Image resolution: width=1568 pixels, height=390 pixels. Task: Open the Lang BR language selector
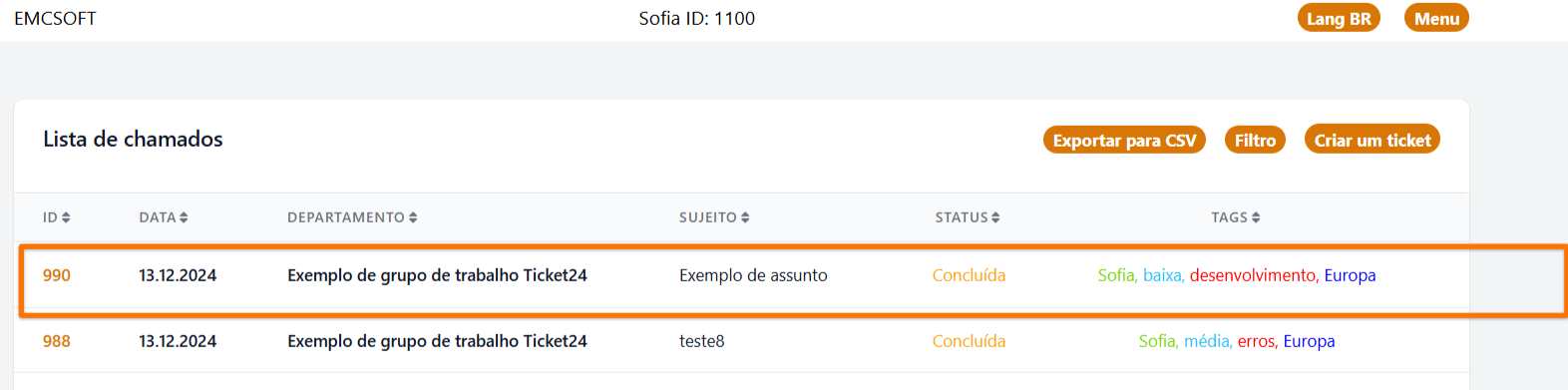pos(1339,18)
